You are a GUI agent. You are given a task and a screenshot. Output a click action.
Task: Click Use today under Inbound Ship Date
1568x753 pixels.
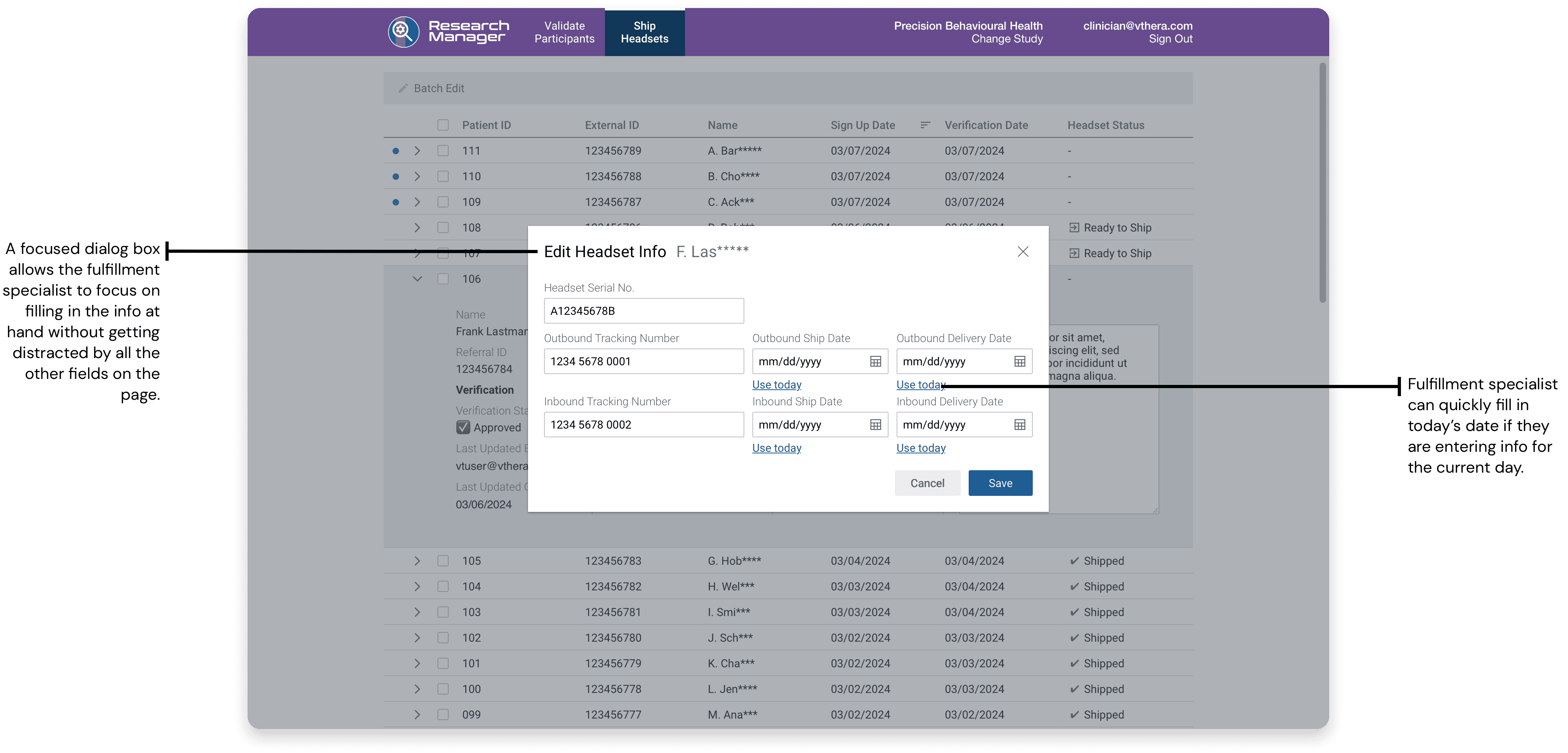click(776, 448)
